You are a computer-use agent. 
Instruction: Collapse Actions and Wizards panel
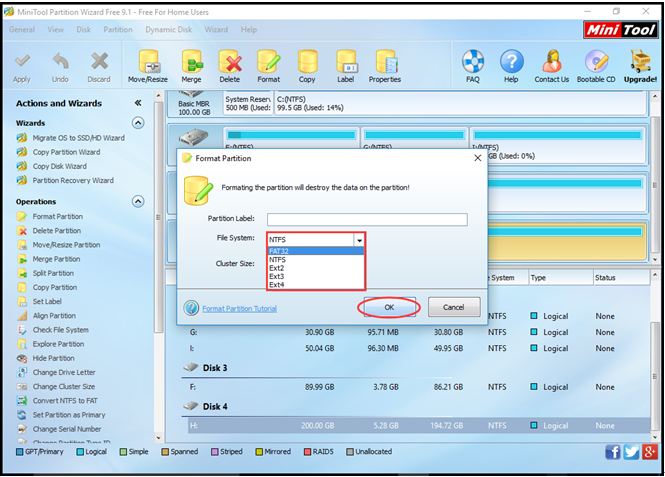pos(138,103)
